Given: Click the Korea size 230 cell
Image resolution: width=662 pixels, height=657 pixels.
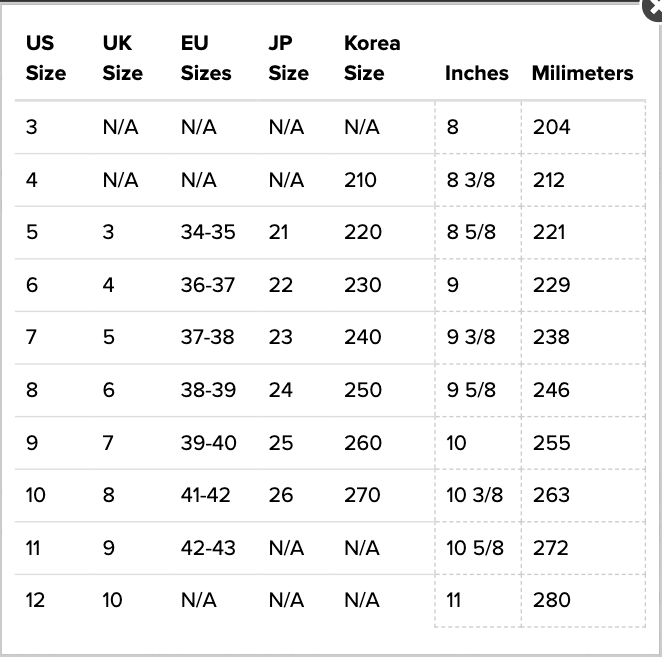Looking at the screenshot, I should 362,285.
